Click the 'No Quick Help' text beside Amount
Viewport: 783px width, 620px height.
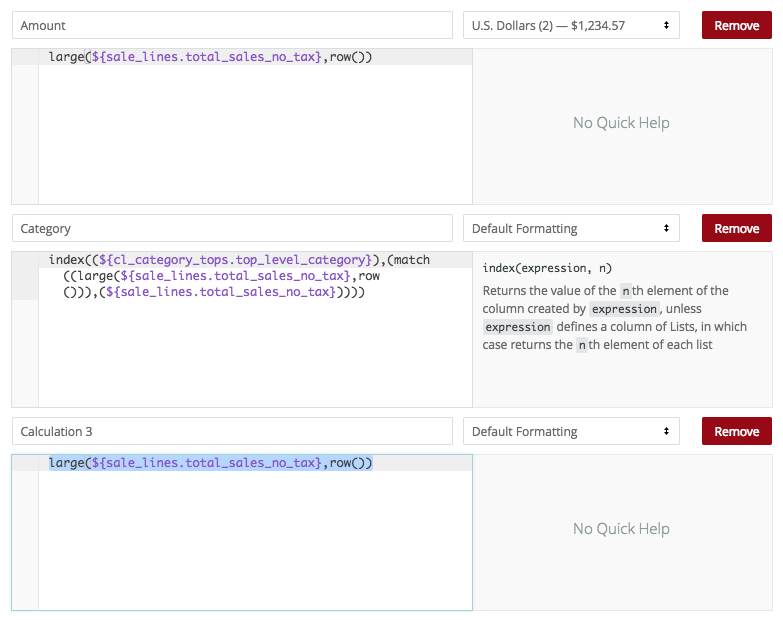pos(621,123)
